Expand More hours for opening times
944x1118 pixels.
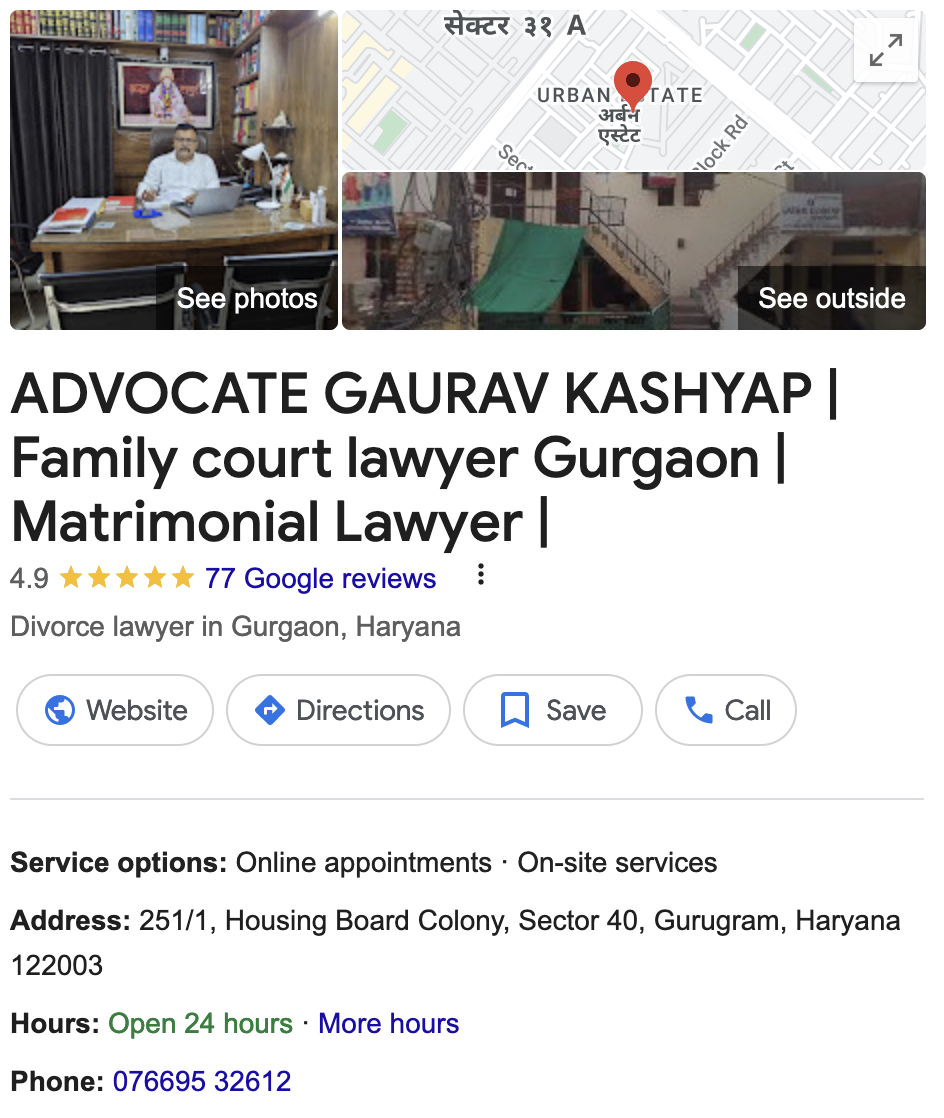389,1023
